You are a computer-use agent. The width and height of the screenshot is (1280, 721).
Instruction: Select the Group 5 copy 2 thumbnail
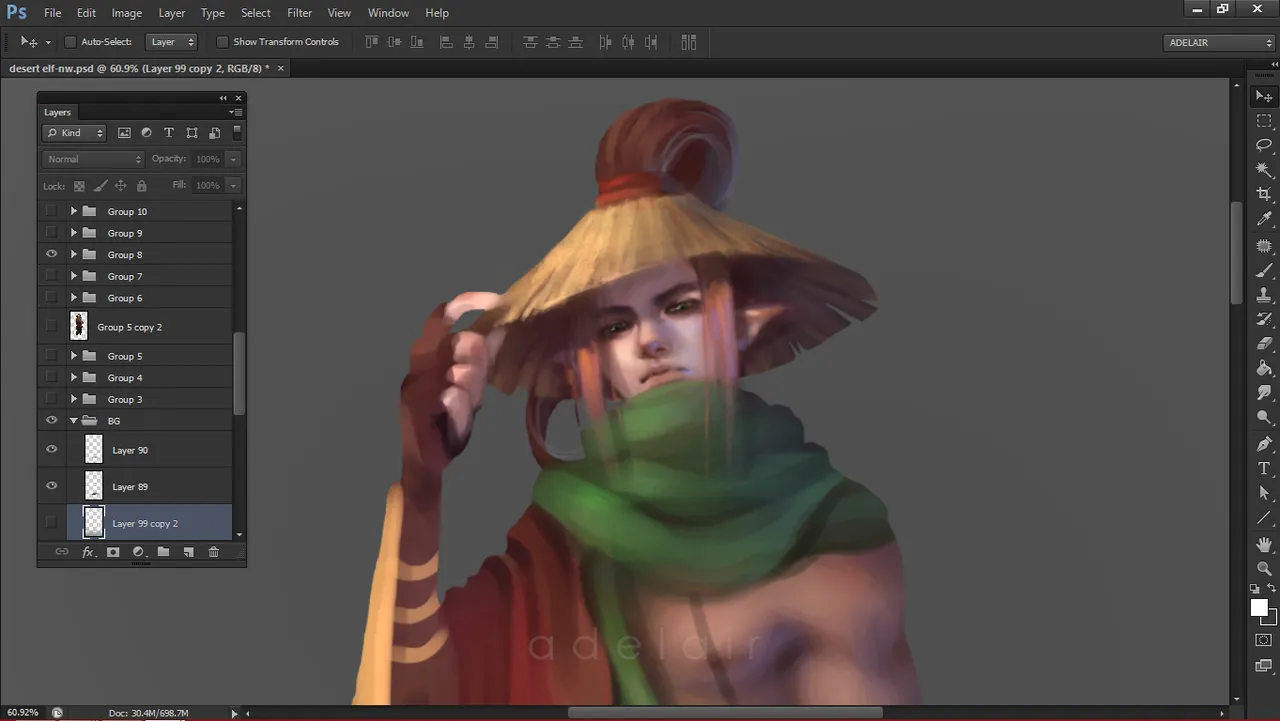pyautogui.click(x=79, y=326)
